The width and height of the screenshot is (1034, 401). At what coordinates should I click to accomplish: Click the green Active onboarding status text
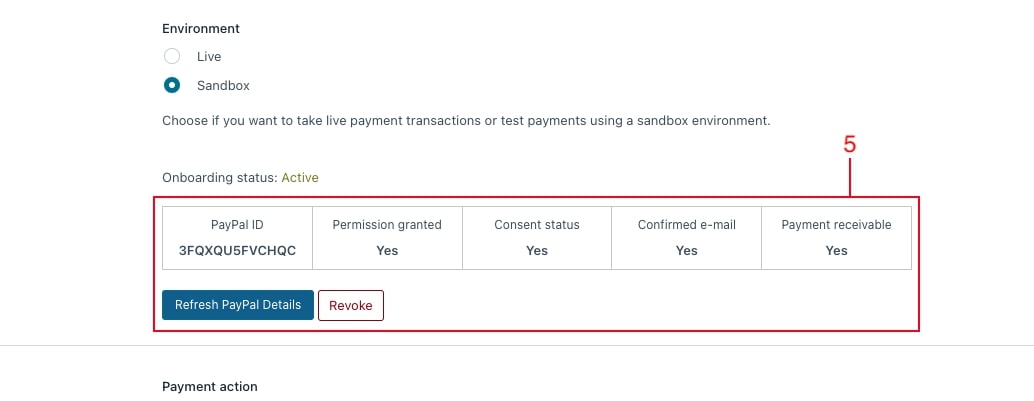click(x=300, y=177)
